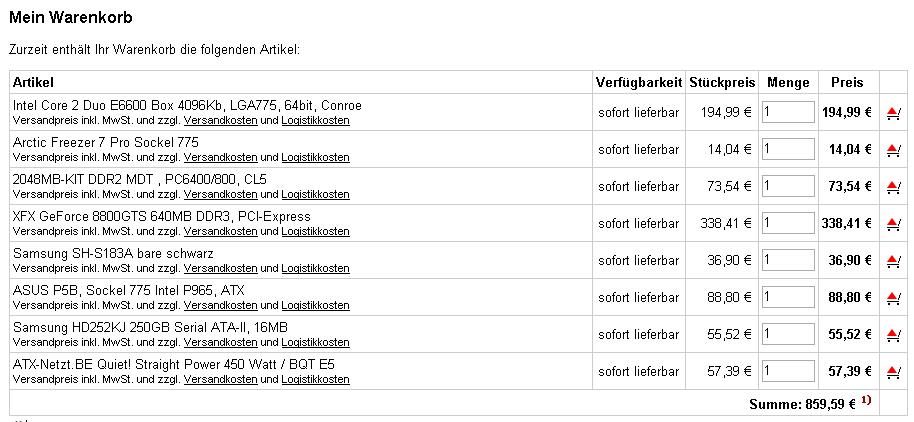914x422 pixels.
Task: Edit quantity for Samsung HD252KJ 250GB
Action: coord(788,334)
